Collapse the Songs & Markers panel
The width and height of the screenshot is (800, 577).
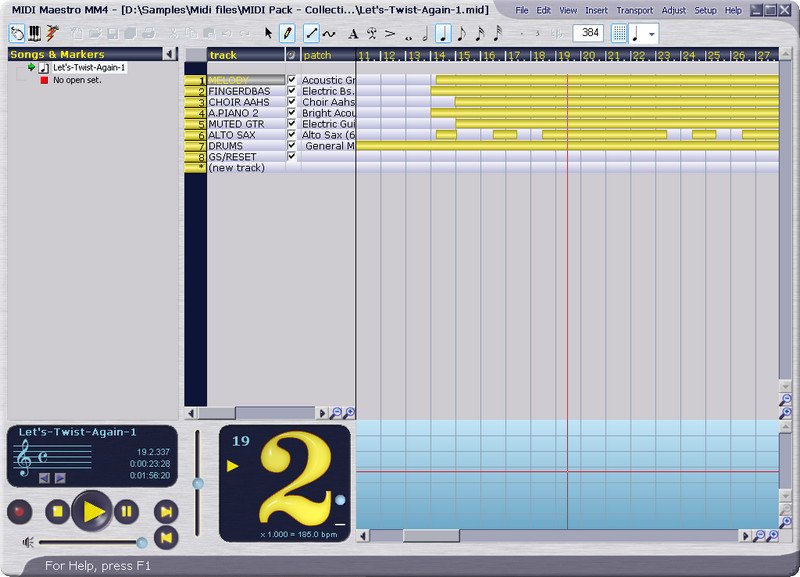(x=169, y=54)
